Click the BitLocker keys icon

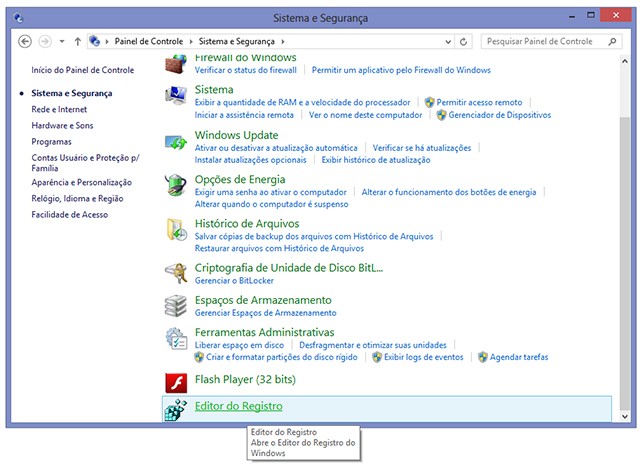point(176,272)
